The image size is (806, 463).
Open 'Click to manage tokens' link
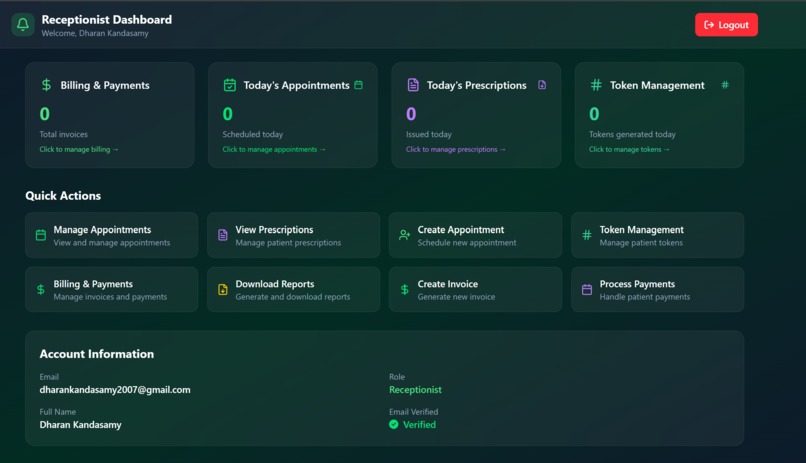coord(629,149)
